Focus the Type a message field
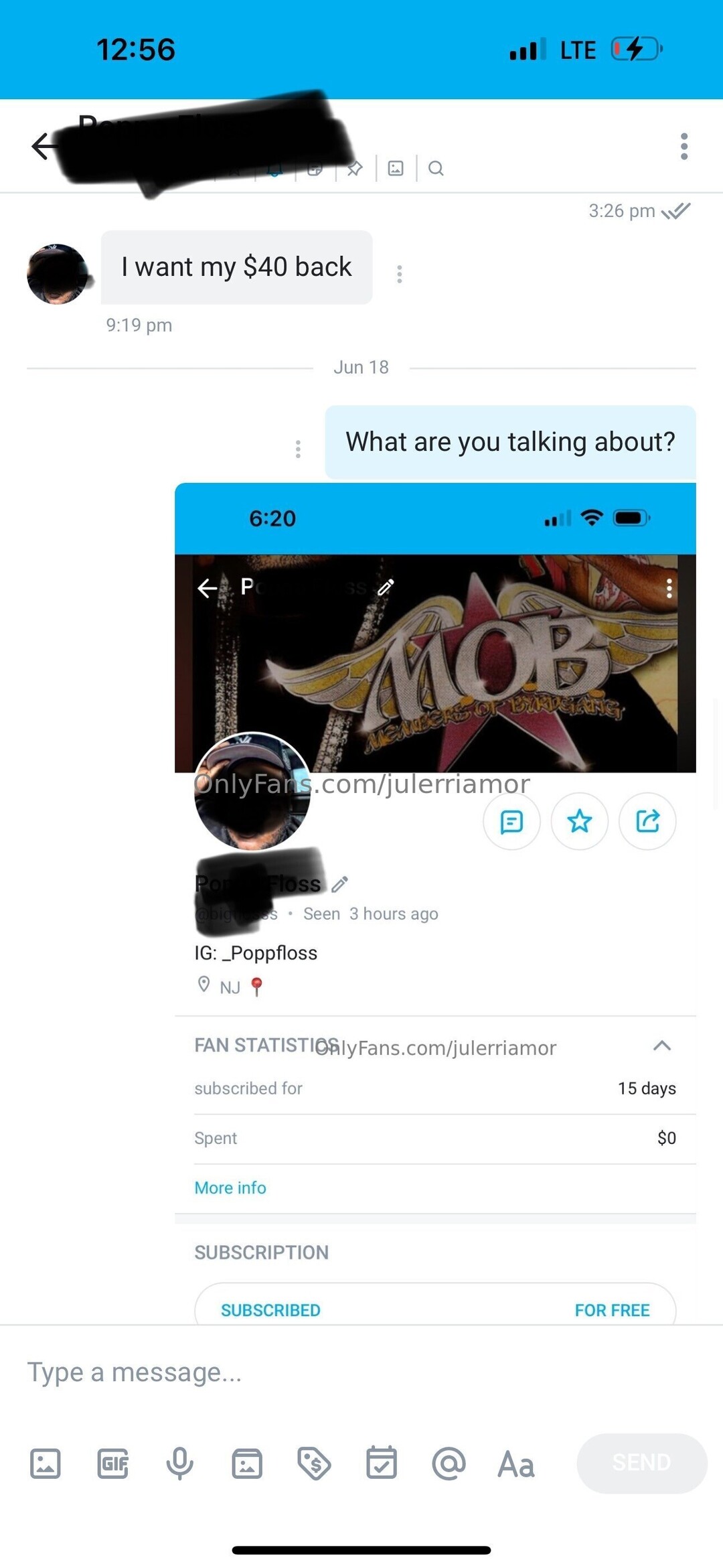The height and width of the screenshot is (1568, 723). tap(361, 1372)
